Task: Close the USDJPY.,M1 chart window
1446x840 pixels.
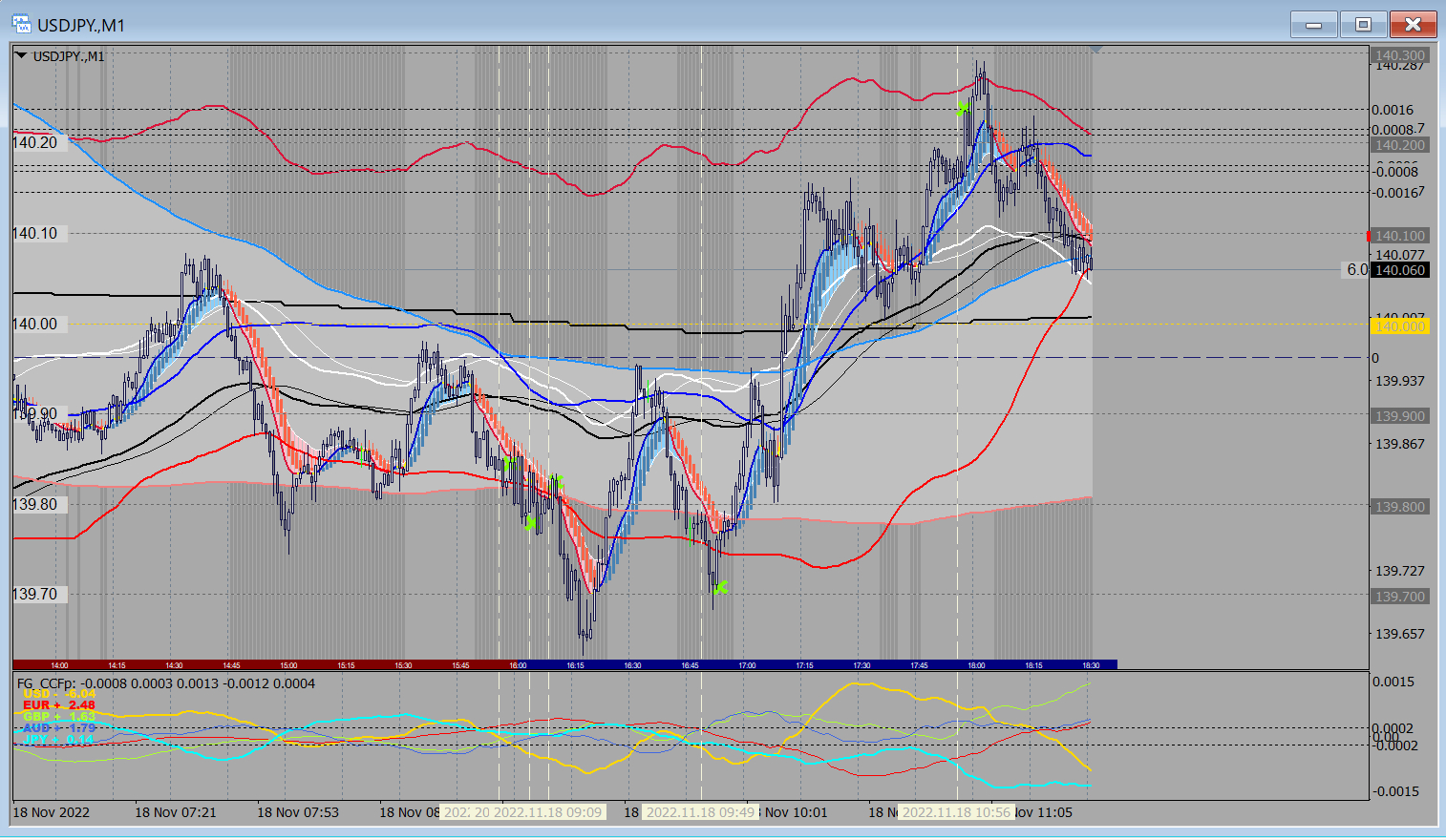Action: point(1413,24)
